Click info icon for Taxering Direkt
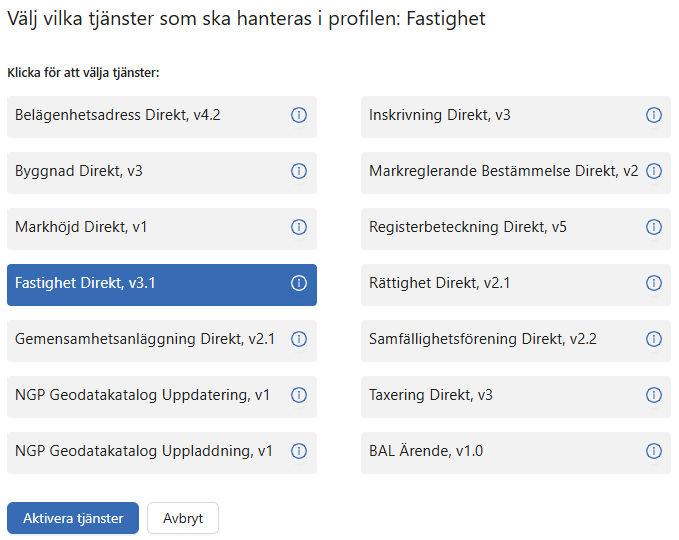The width and height of the screenshot is (679, 540). click(x=654, y=396)
